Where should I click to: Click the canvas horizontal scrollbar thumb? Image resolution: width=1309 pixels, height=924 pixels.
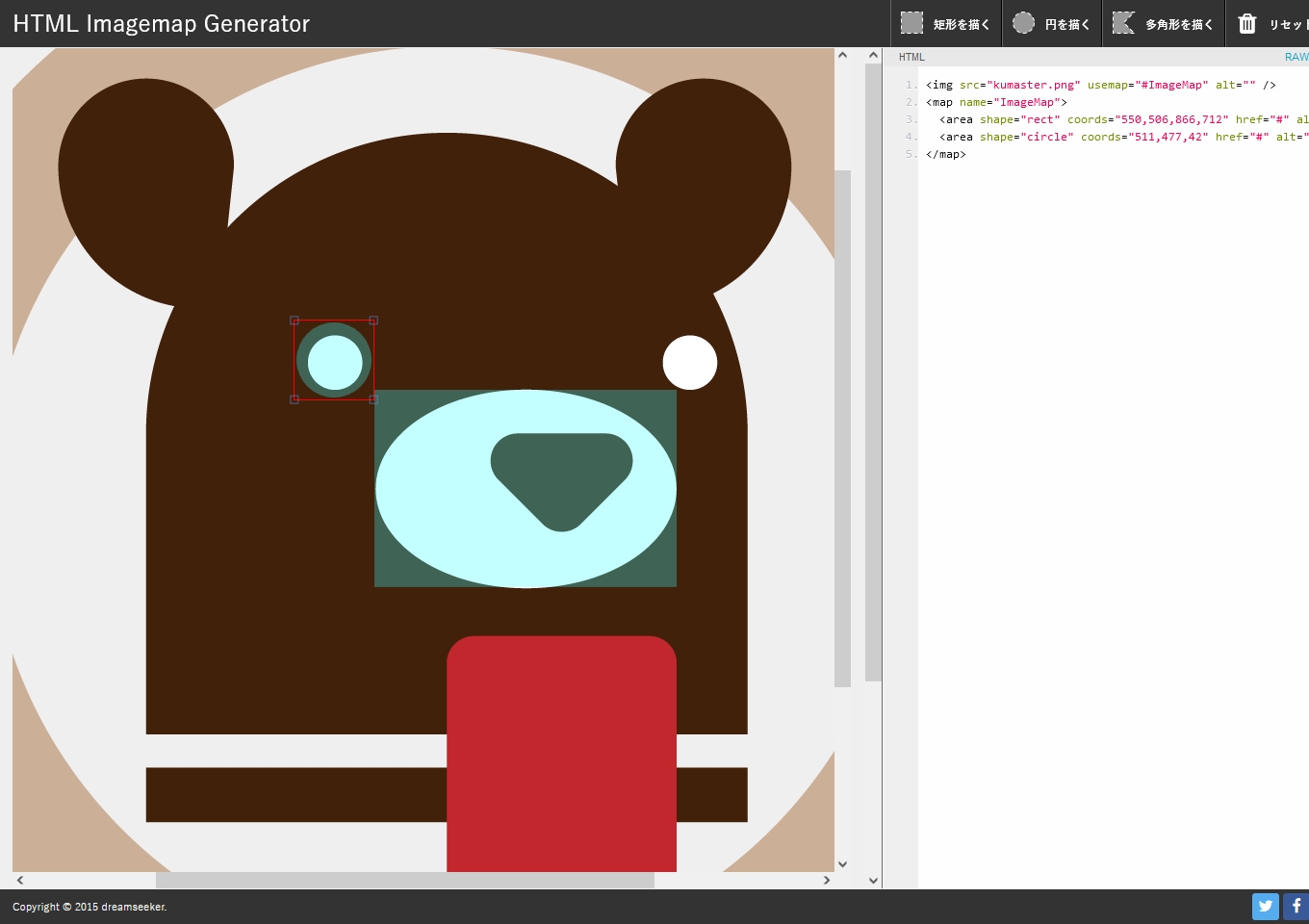click(x=405, y=880)
